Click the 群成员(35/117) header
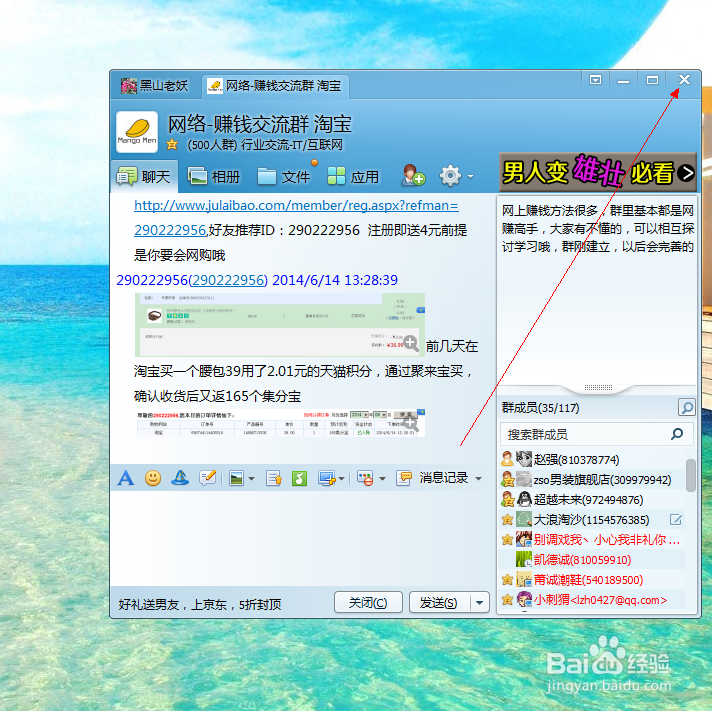 tap(540, 408)
